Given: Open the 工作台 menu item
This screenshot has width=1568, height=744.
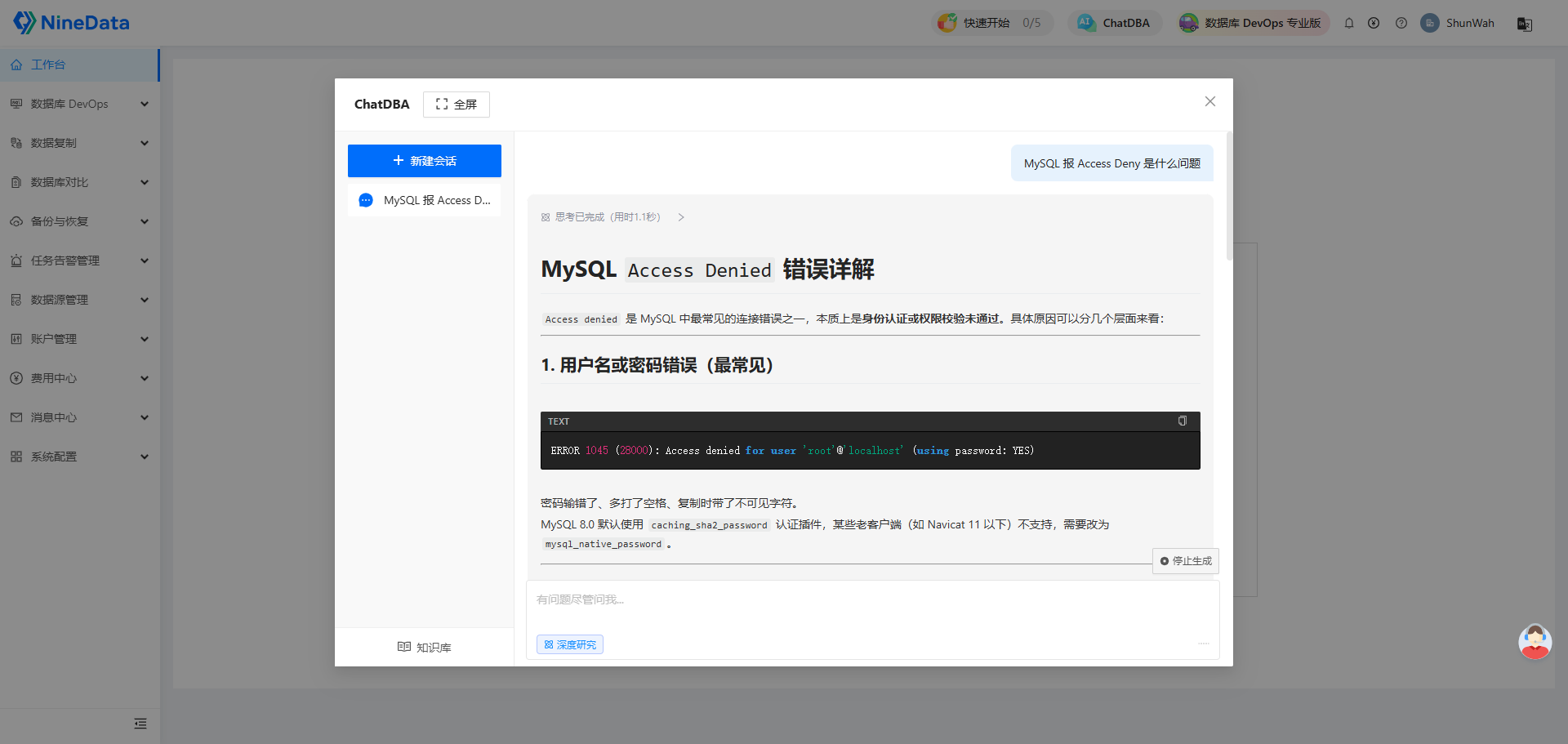Looking at the screenshot, I should click(79, 65).
